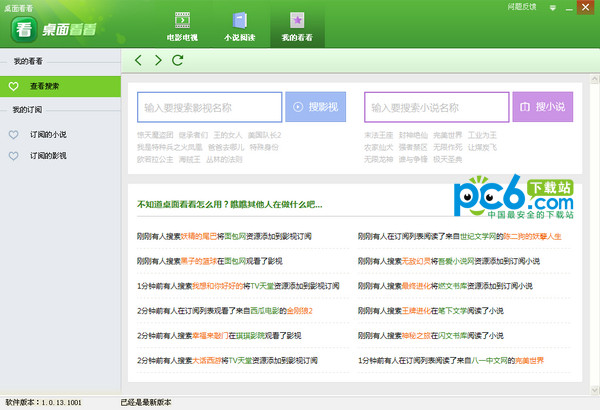Click the 已经是最新版本 status text
Image resolution: width=600 pixels, height=410 pixels.
point(146,402)
